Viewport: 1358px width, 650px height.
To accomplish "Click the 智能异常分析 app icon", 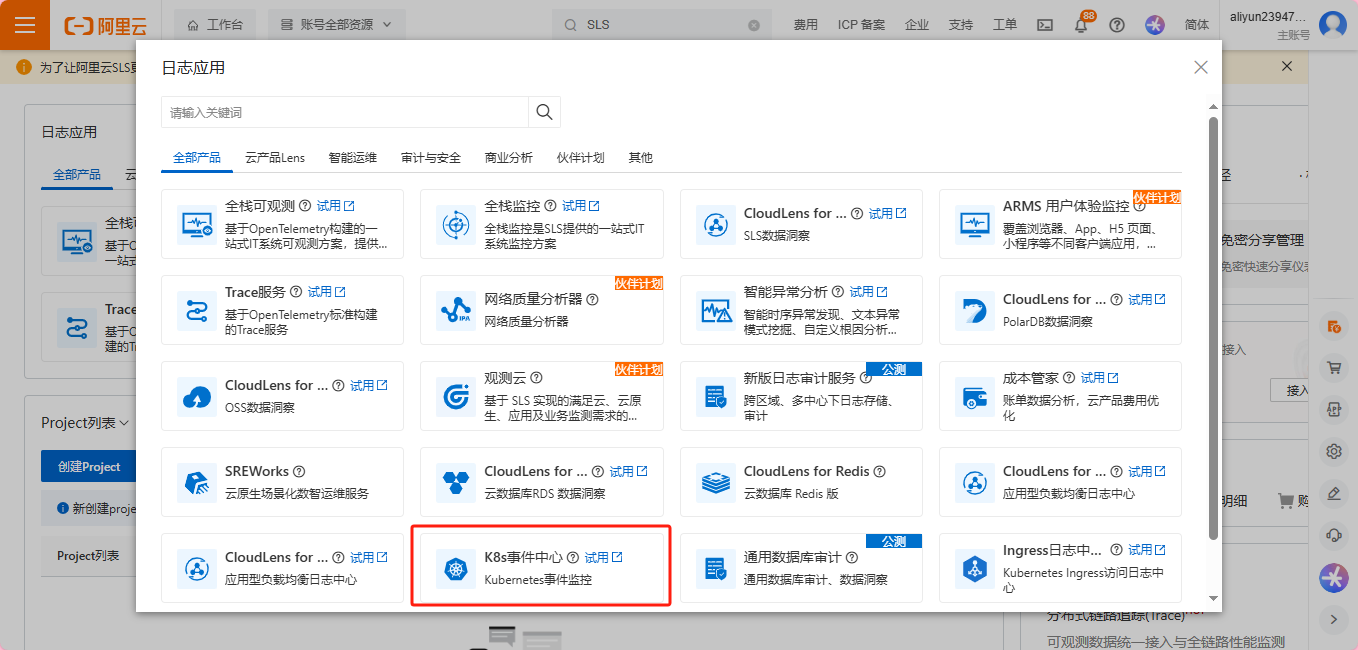I will click(x=715, y=310).
